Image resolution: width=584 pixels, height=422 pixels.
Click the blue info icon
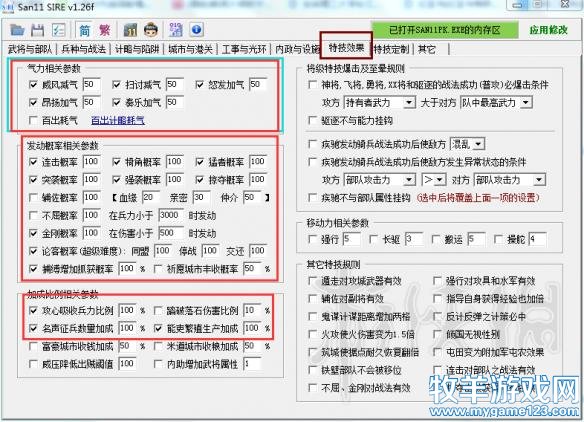tap(197, 29)
